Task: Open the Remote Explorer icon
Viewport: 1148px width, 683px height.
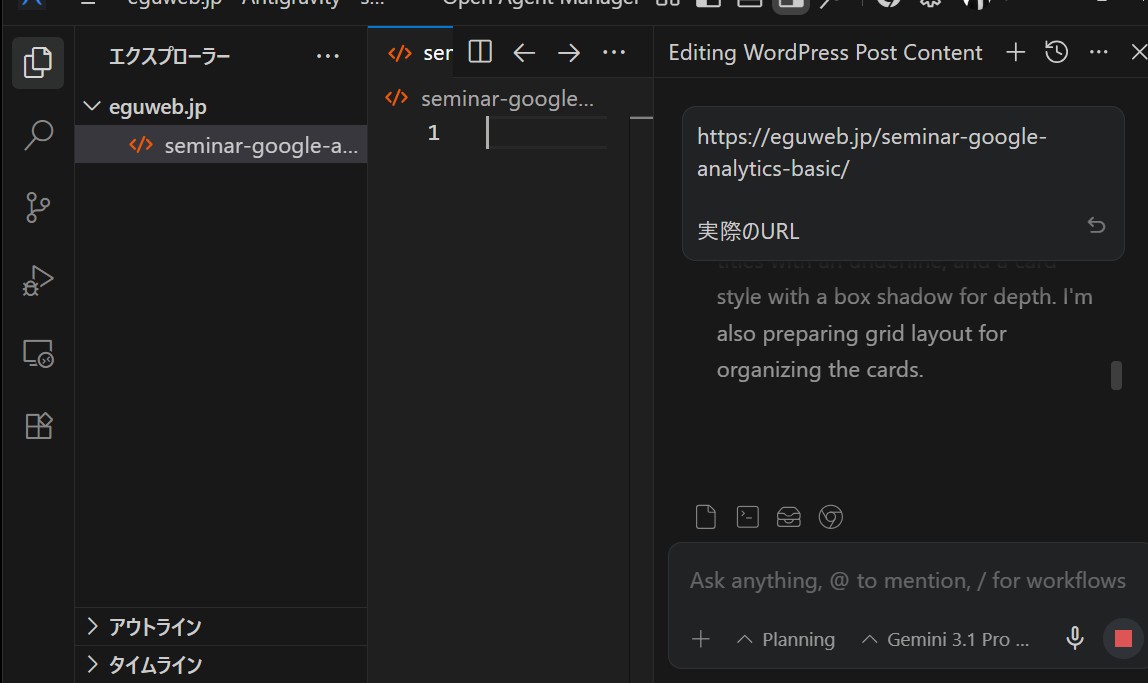Action: (x=37, y=353)
